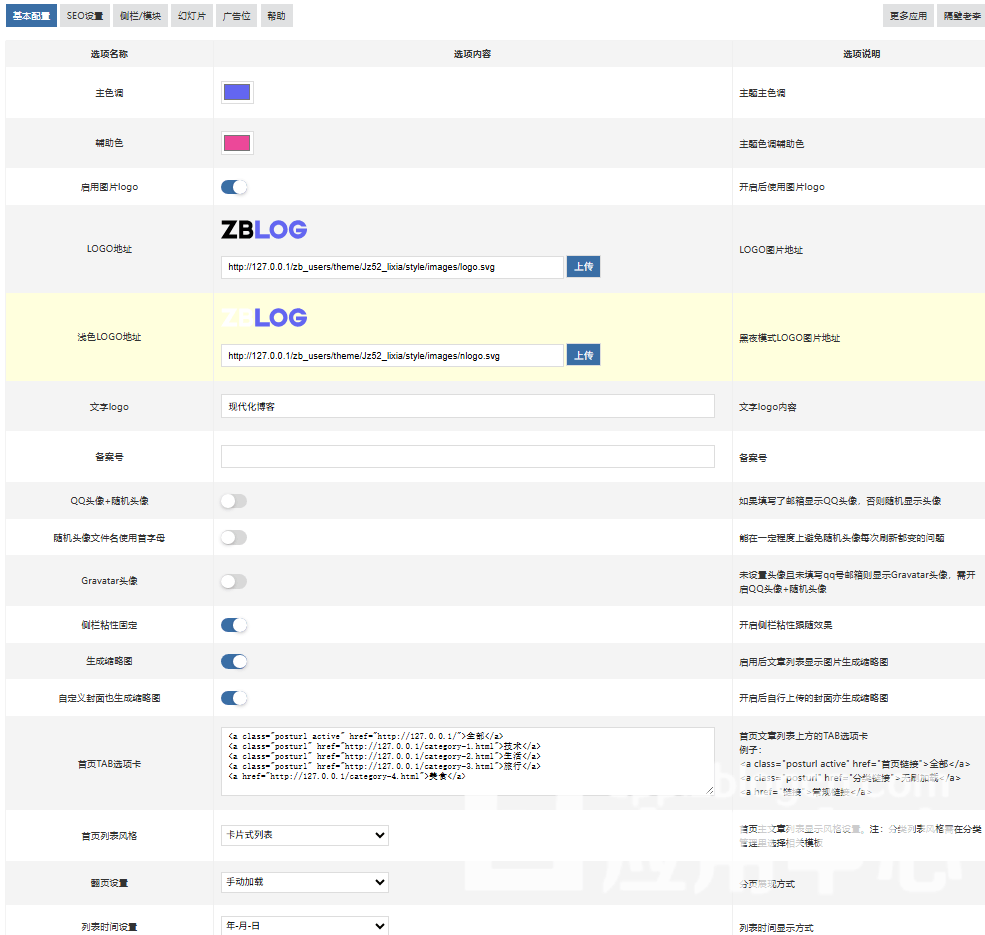Click 上传 button for 浅色LOGO地址
Image resolution: width=985 pixels, height=935 pixels.
583,355
